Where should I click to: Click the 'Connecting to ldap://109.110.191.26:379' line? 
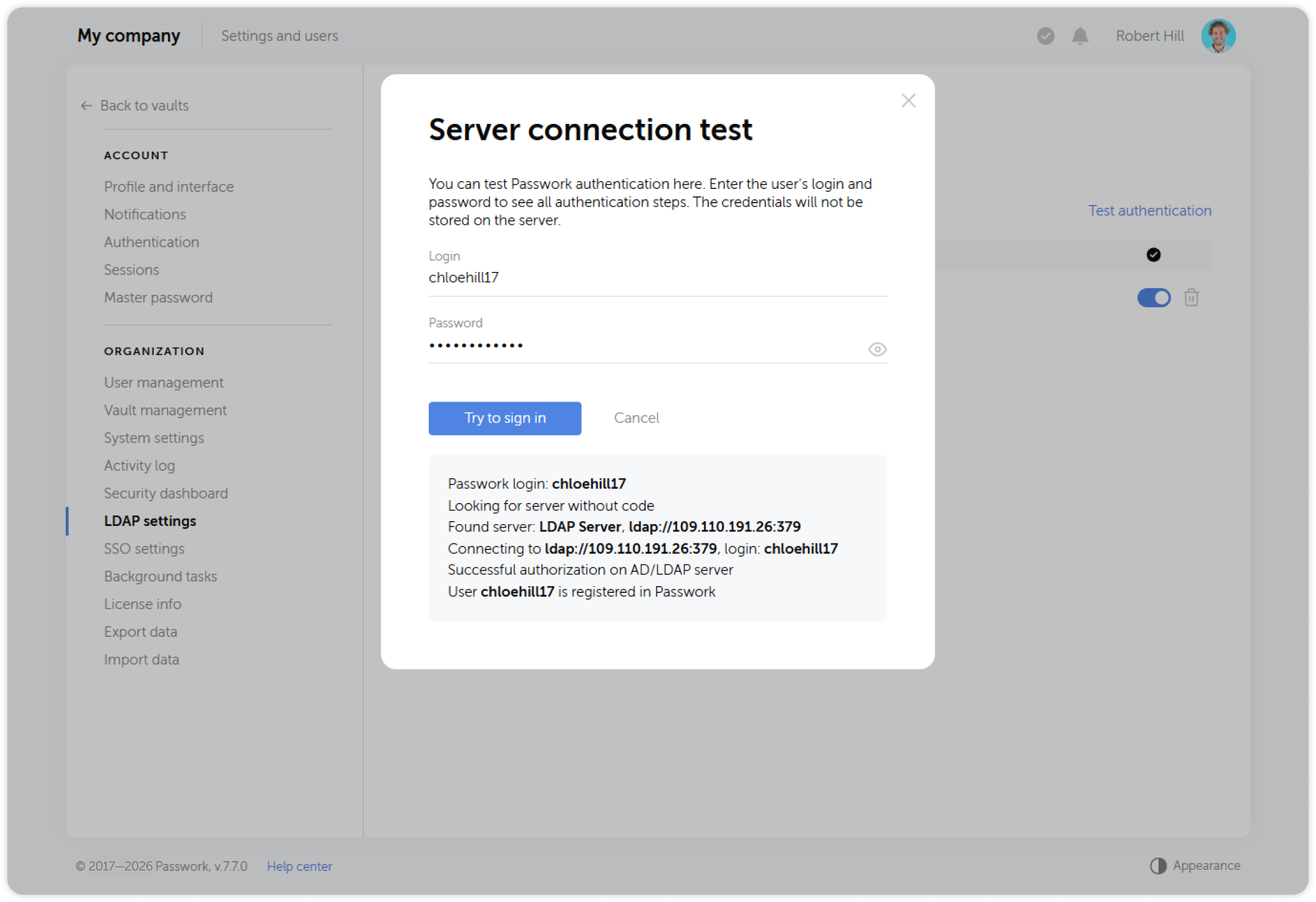pos(643,548)
